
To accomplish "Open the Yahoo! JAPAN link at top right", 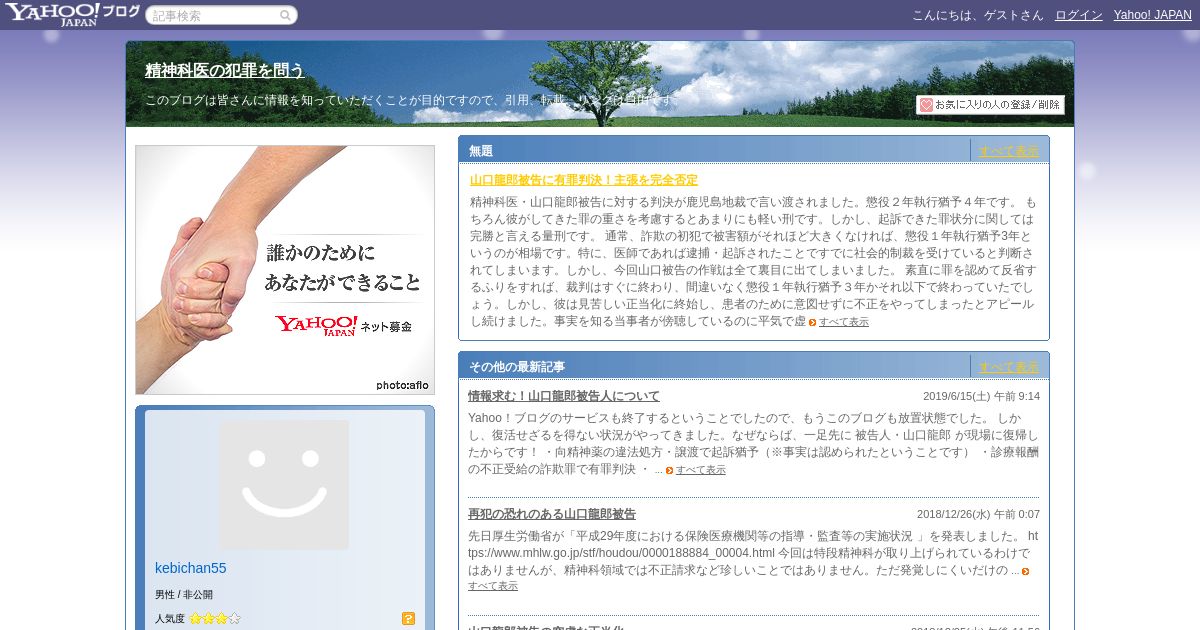I will click(x=1152, y=15).
